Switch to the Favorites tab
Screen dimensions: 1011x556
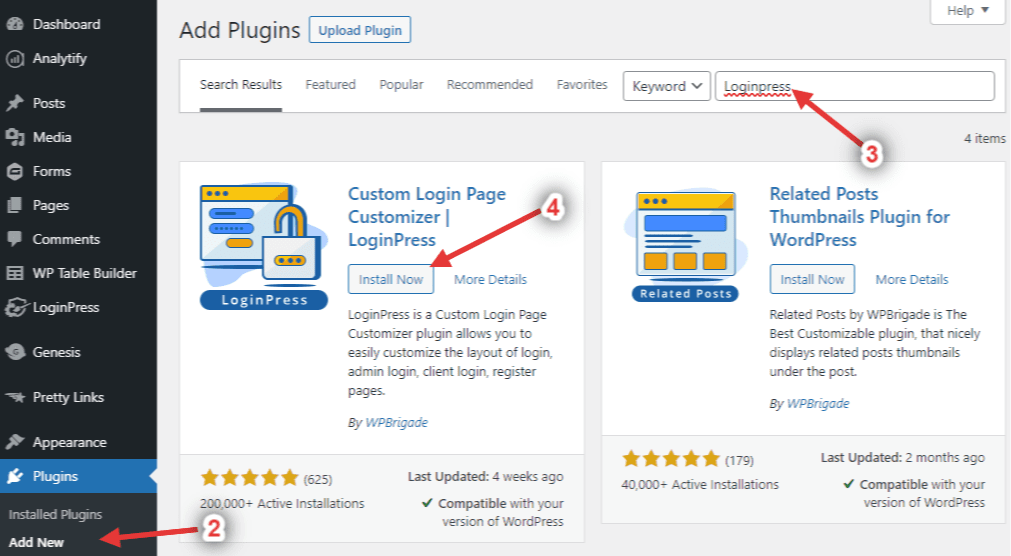(x=582, y=84)
